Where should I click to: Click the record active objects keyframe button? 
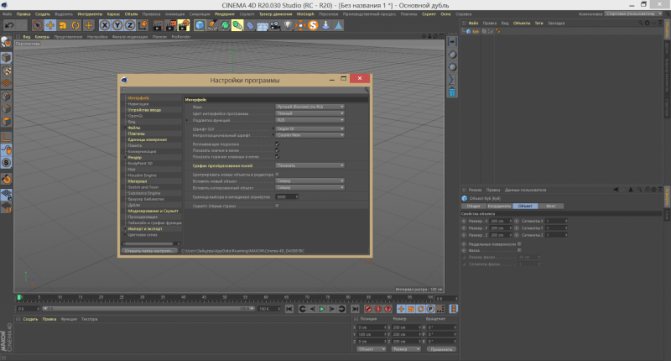click(368, 309)
